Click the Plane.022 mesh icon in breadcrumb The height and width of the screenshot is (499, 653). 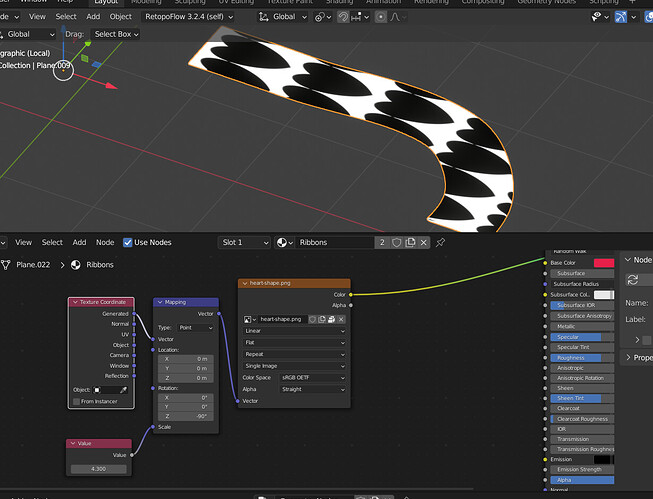[5, 265]
